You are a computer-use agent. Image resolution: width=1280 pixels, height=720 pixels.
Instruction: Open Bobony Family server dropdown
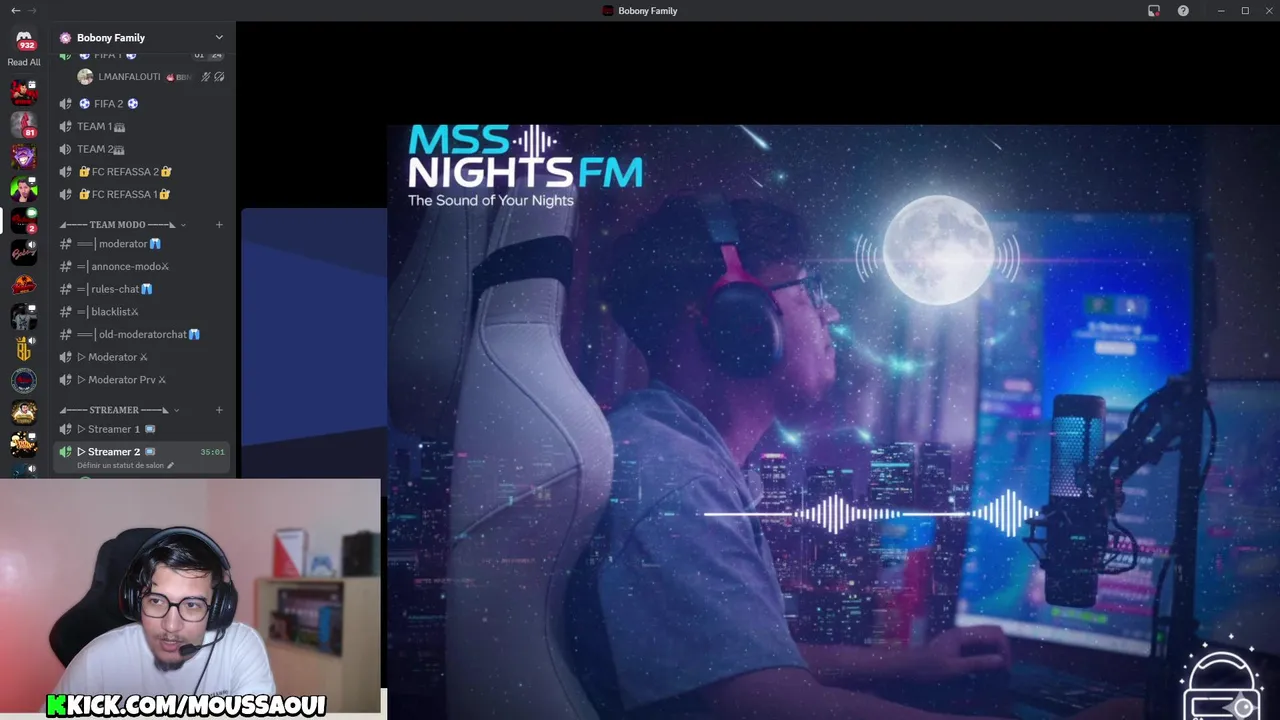[x=142, y=38]
